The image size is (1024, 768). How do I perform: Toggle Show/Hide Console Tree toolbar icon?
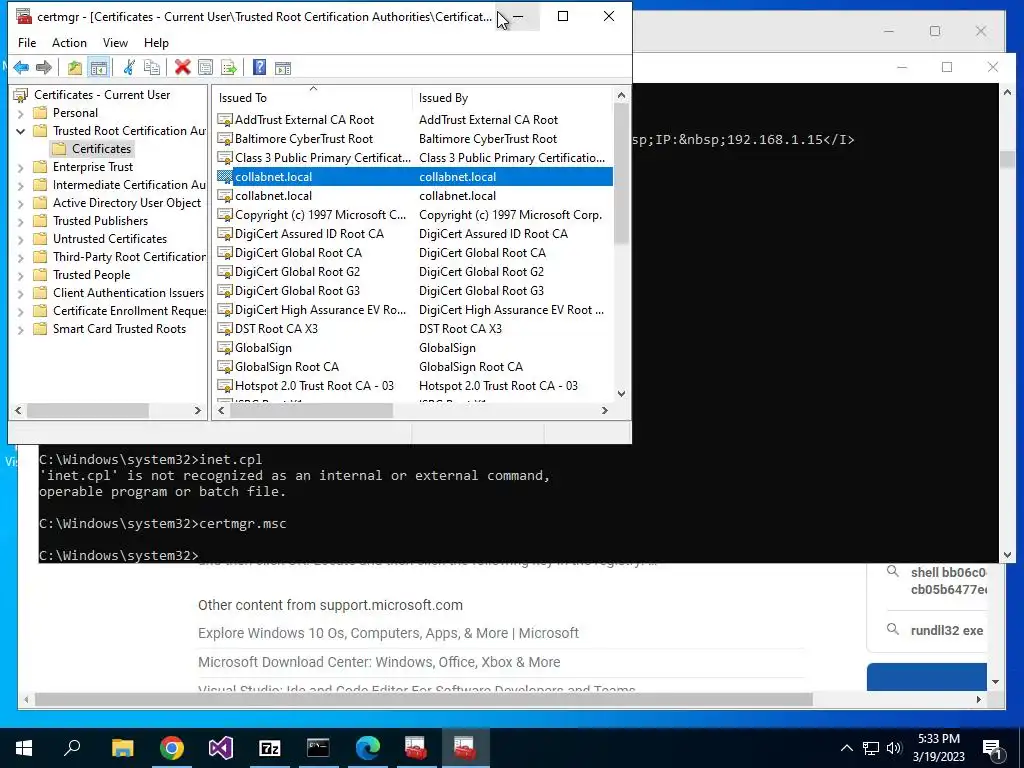tap(99, 67)
